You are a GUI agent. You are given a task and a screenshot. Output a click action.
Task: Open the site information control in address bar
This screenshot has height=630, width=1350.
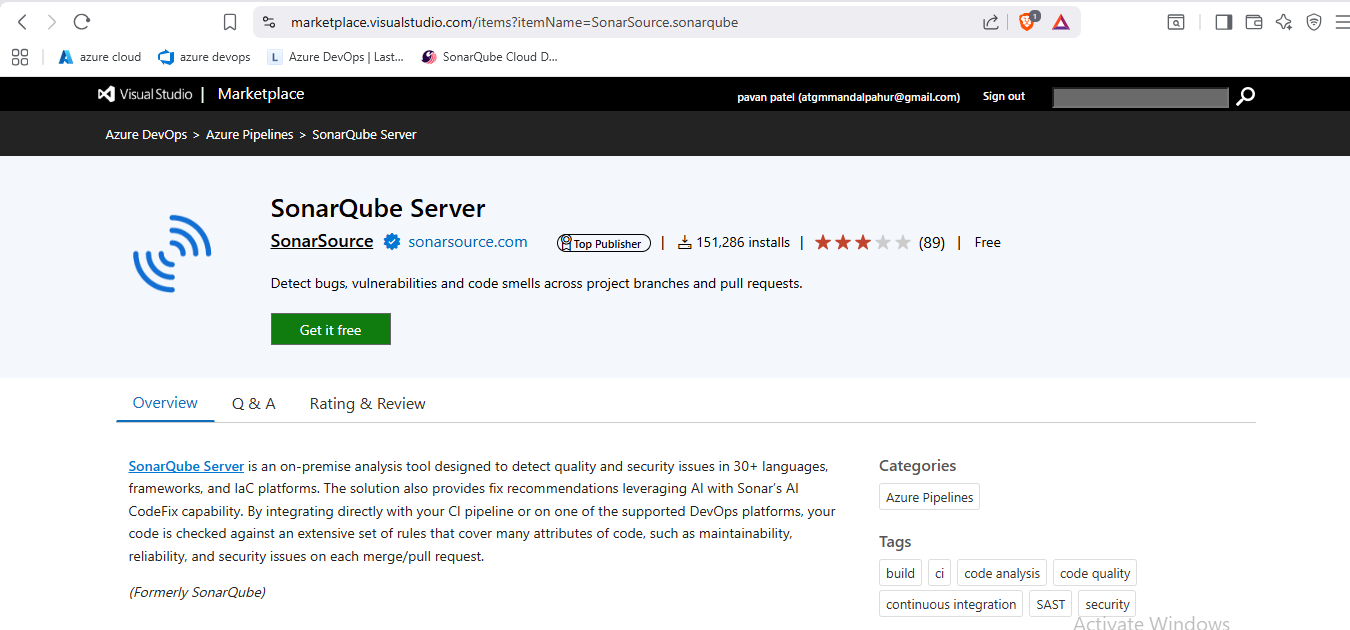click(x=268, y=22)
